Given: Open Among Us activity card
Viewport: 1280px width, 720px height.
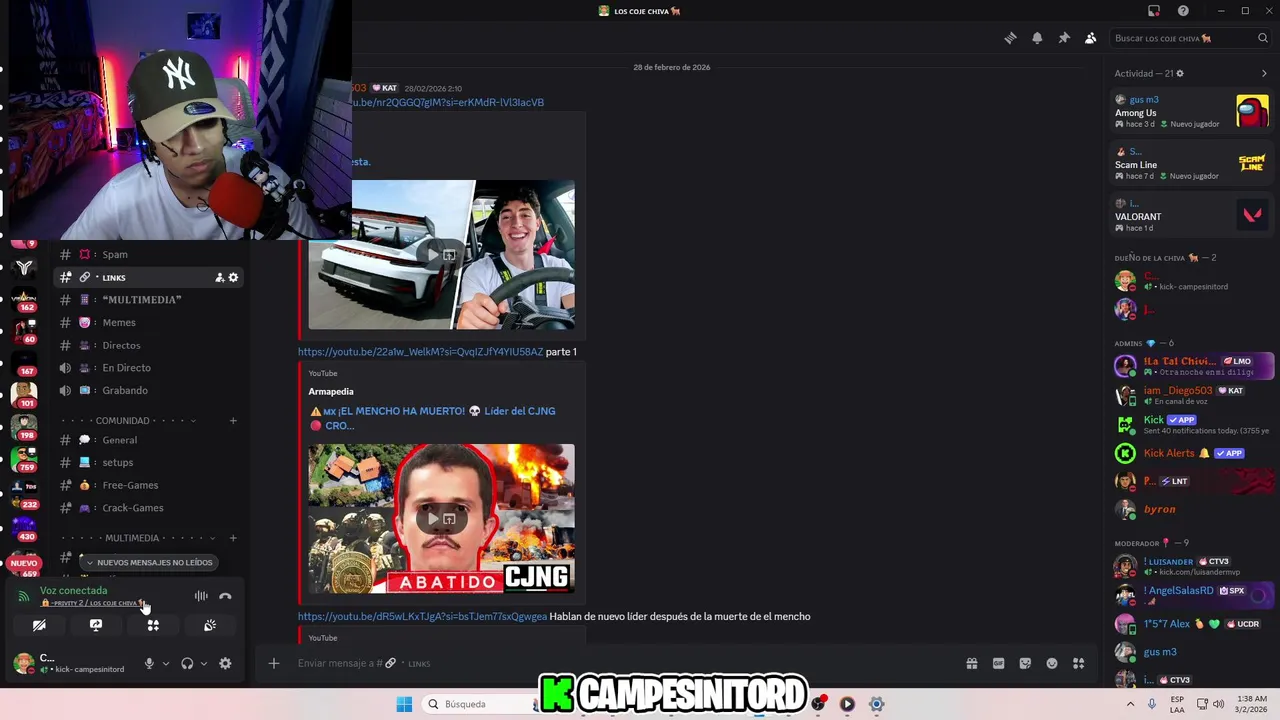Looking at the screenshot, I should (x=1192, y=112).
